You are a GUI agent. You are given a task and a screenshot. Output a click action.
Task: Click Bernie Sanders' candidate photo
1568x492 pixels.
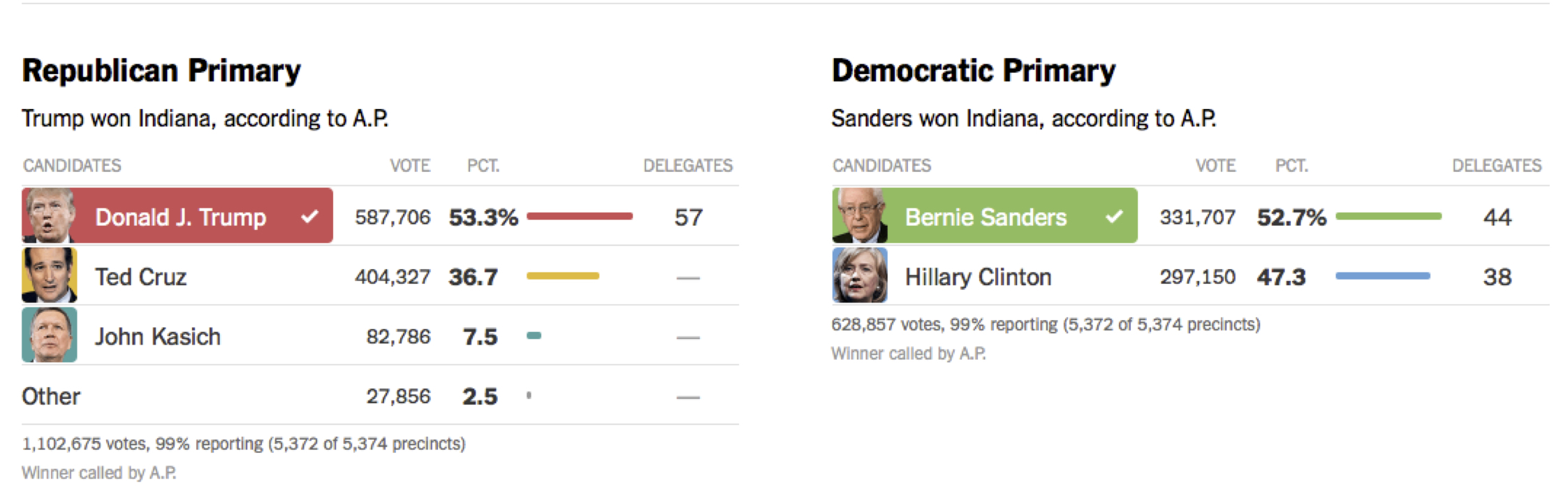(860, 215)
